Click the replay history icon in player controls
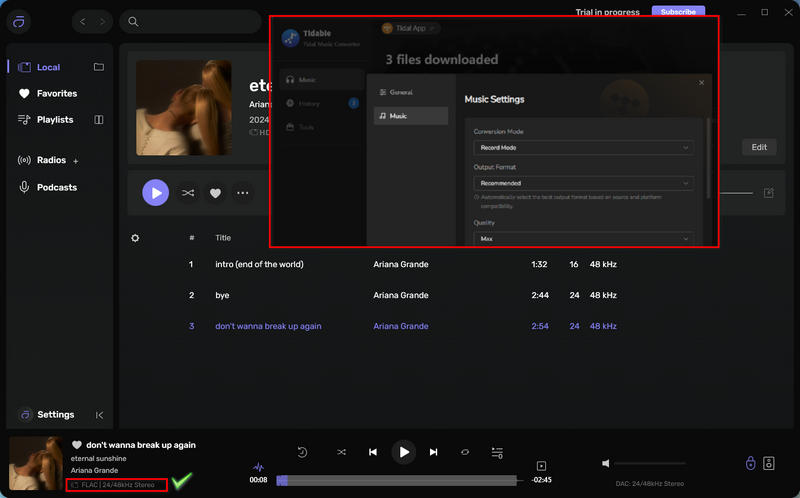The image size is (800, 498). click(302, 452)
